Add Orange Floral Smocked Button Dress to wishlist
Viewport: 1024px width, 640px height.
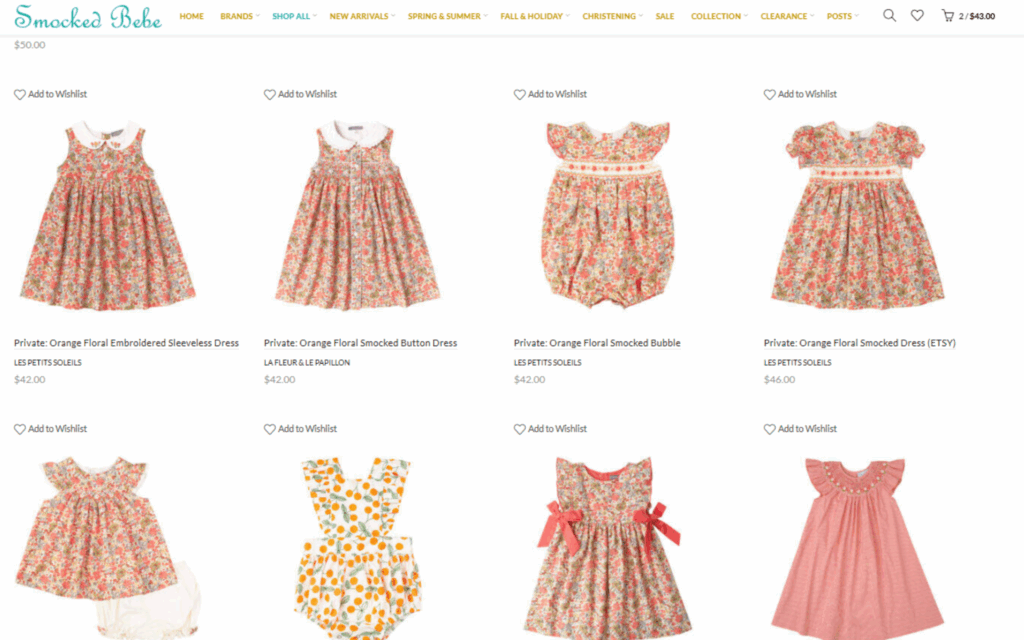(x=300, y=94)
